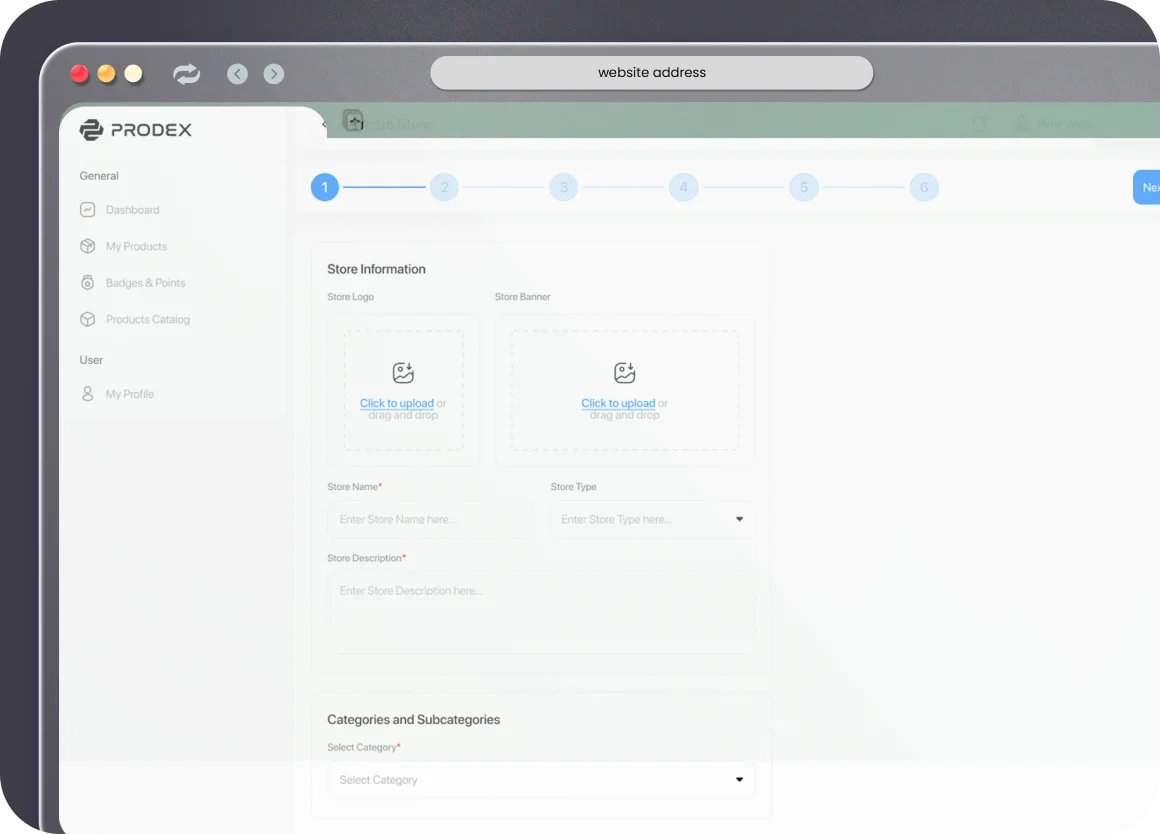Screen dimensions: 1160x834
Task: Click the Store Banner upload image icon
Action: point(625,373)
